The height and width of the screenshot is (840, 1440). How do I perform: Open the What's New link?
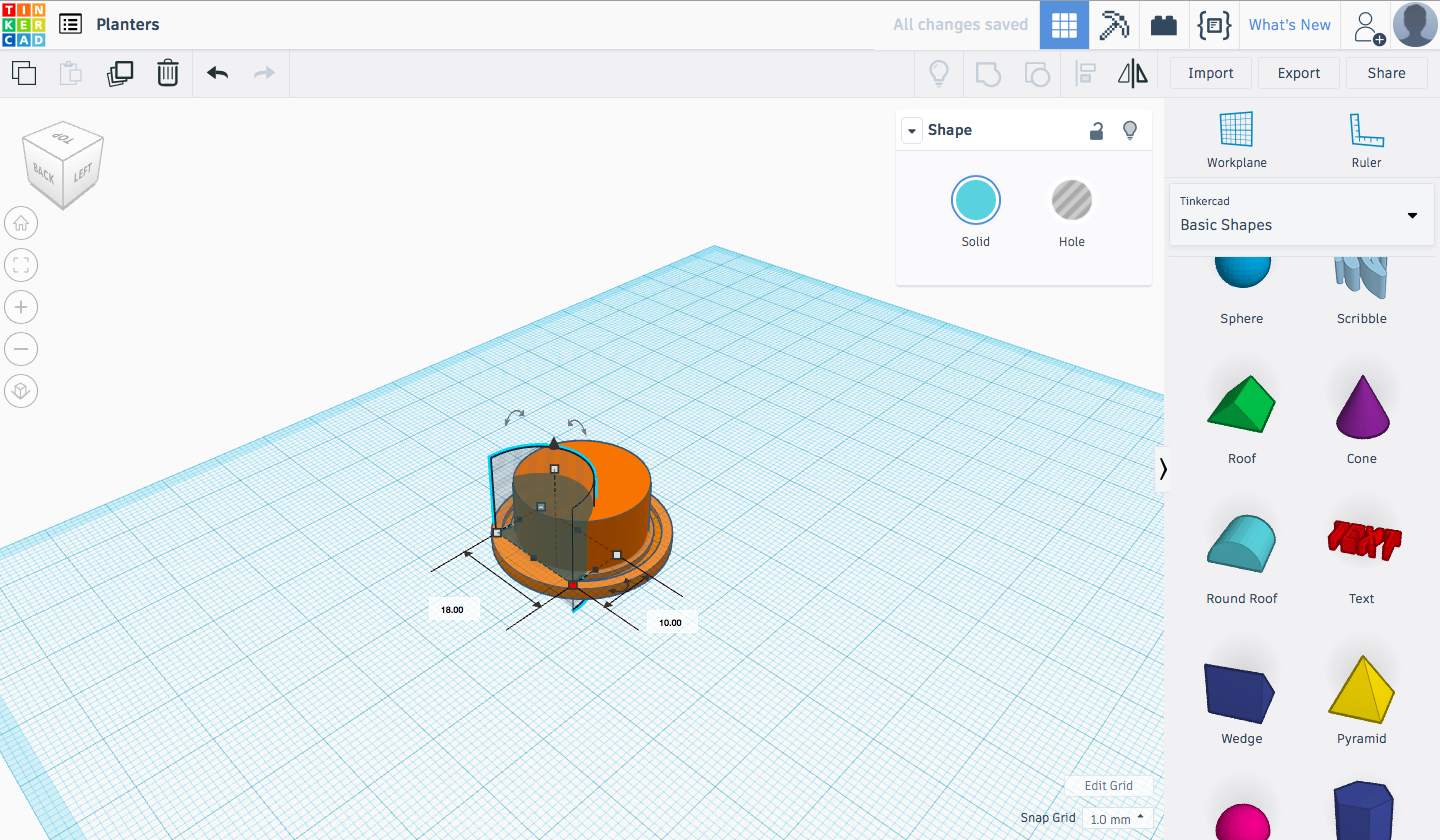pos(1289,25)
